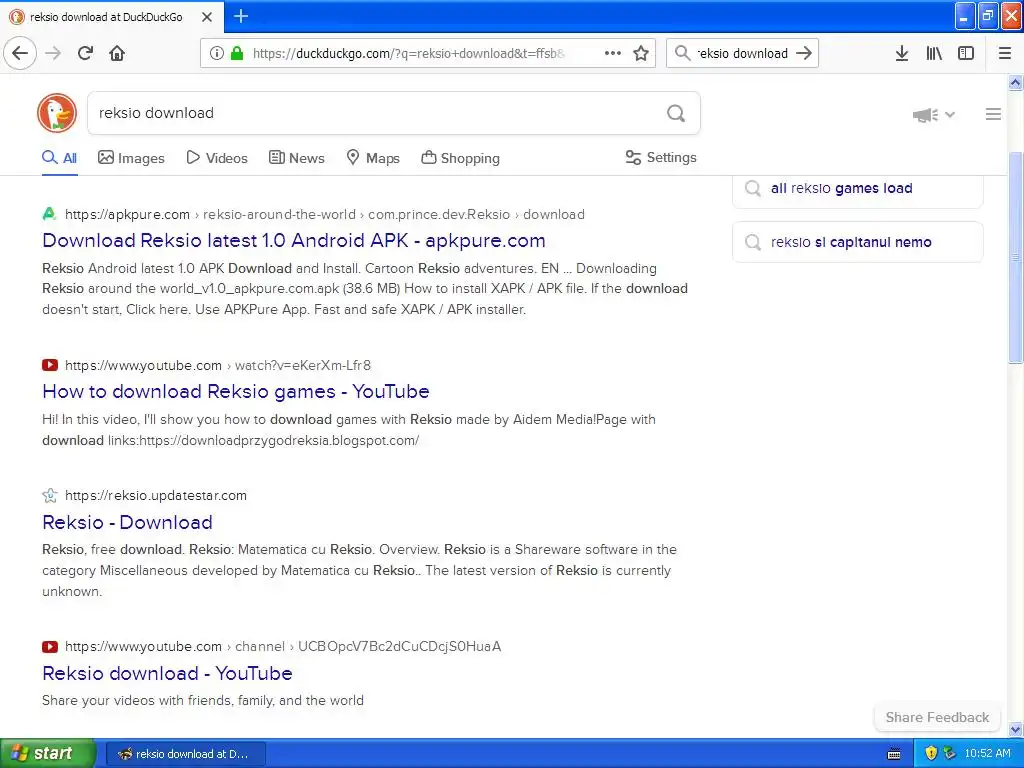Open the Windows start menu
Viewport: 1024px width, 768px height.
[x=47, y=753]
